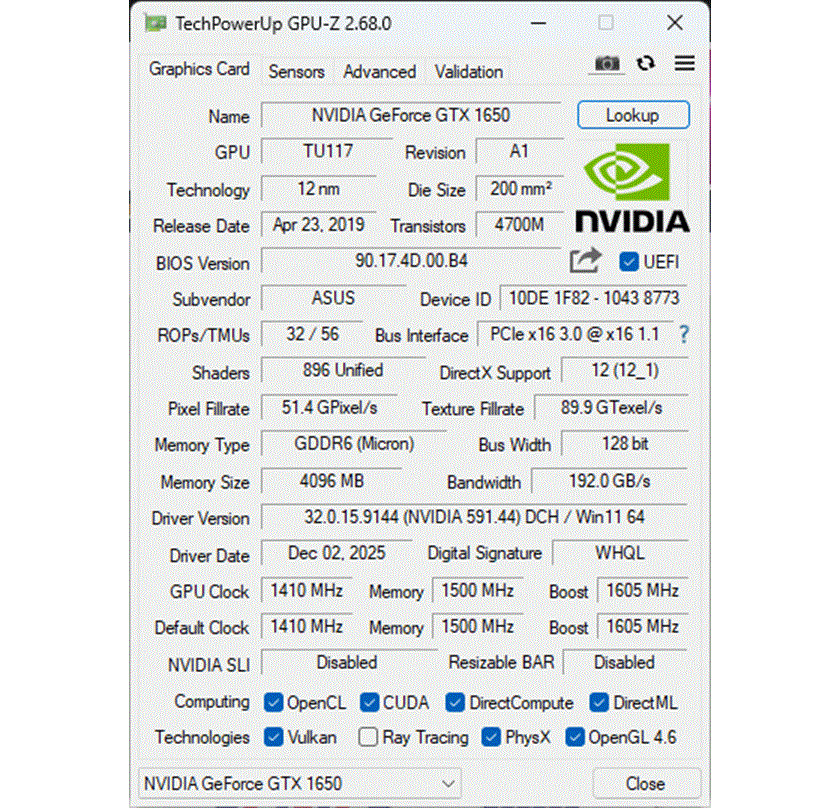Click the TechPowerUp GPU-Z 2.68.0 title text
The height and width of the screenshot is (808, 830).
pyautogui.click(x=283, y=24)
